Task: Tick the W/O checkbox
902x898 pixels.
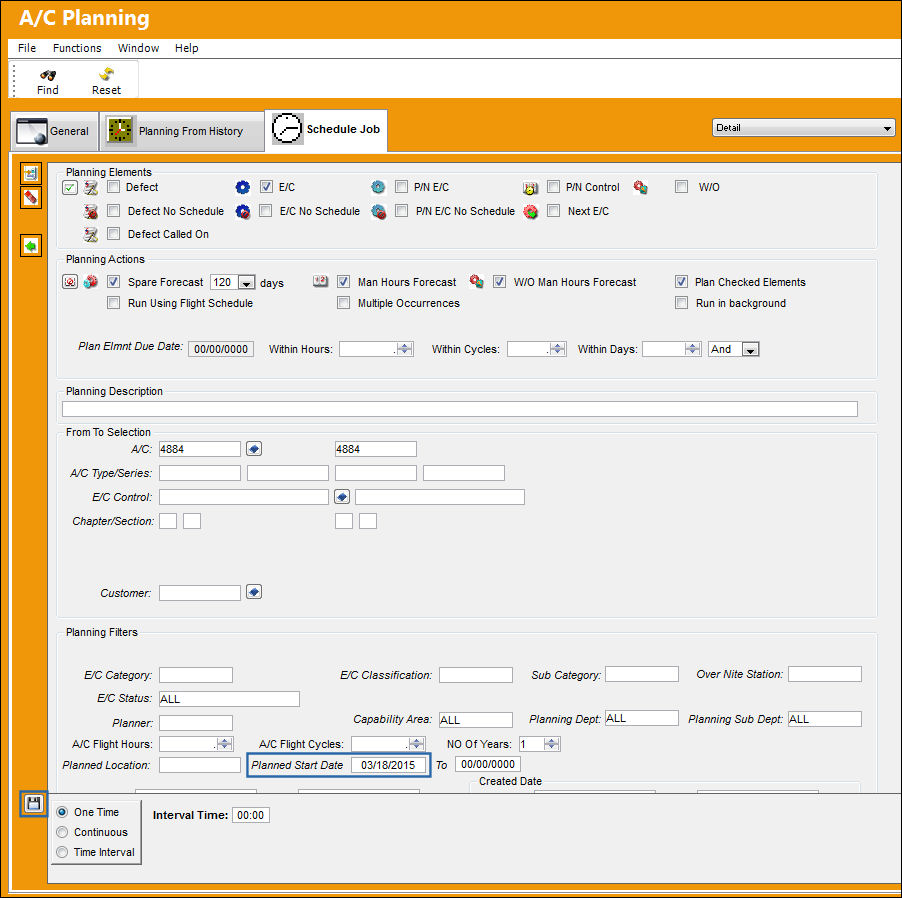Action: coord(682,187)
